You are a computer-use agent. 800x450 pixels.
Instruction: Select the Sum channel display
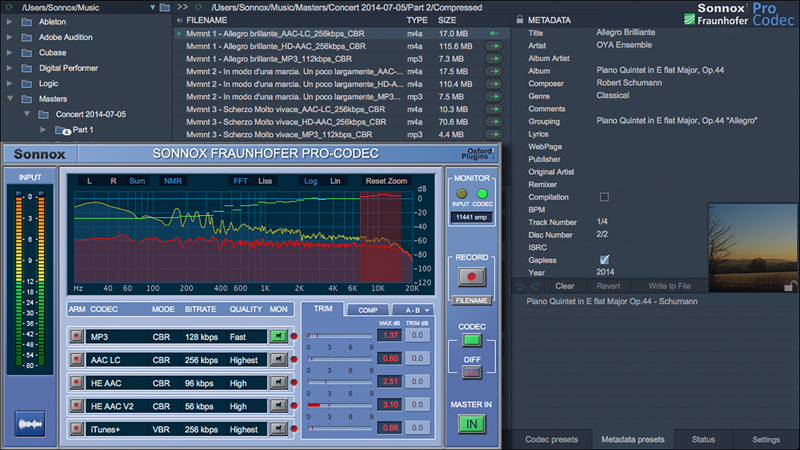coord(137,181)
